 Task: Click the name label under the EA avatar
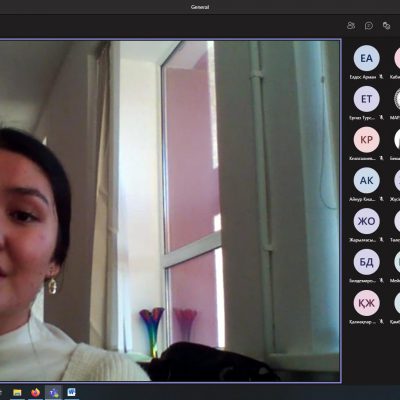click(x=363, y=77)
